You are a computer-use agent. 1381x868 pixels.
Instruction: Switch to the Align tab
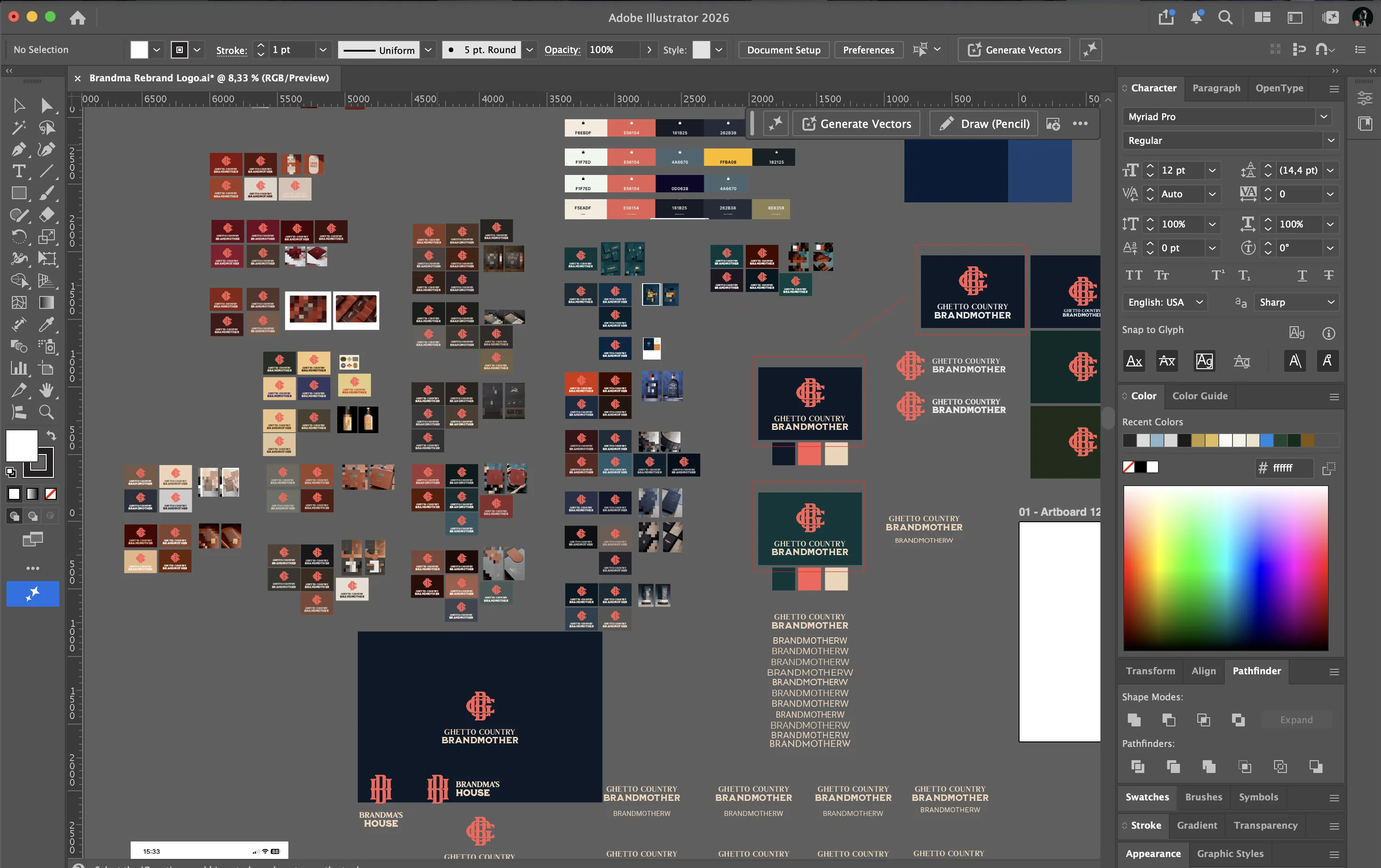(x=1203, y=671)
